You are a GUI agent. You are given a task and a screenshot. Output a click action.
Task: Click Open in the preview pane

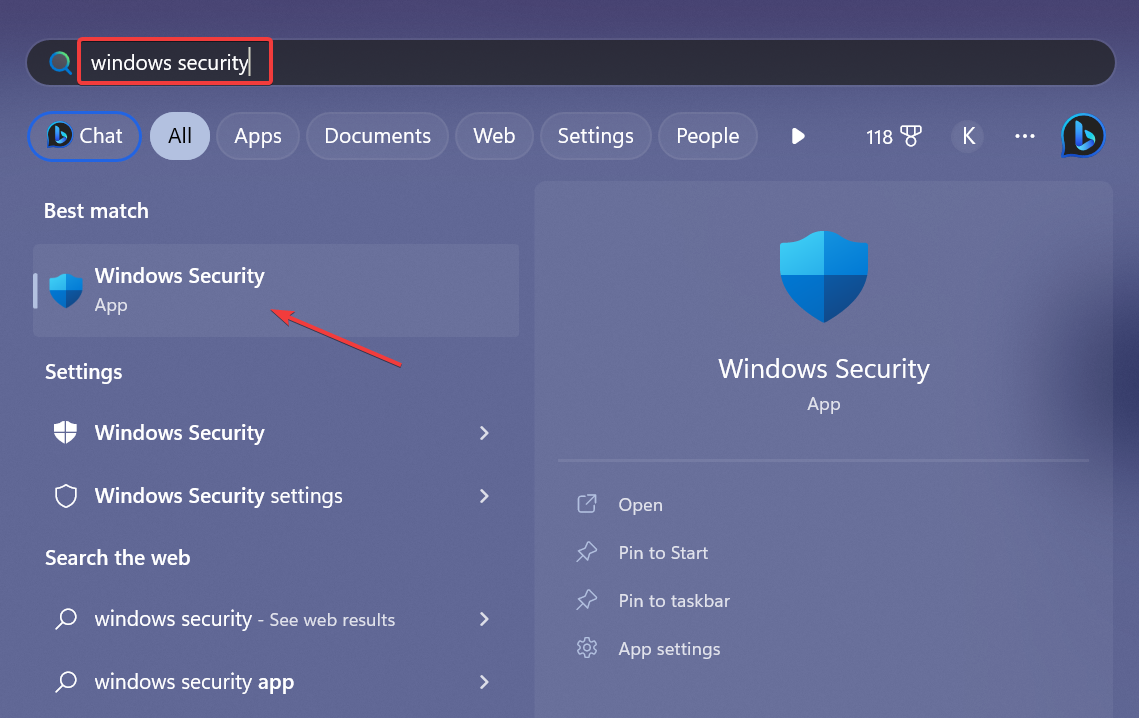[640, 505]
